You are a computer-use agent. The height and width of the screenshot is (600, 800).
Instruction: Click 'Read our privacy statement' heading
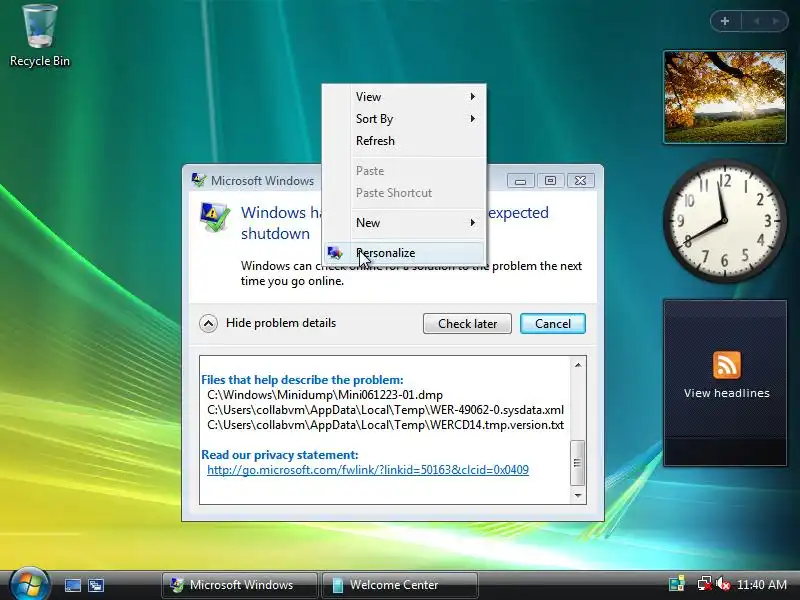coord(280,455)
